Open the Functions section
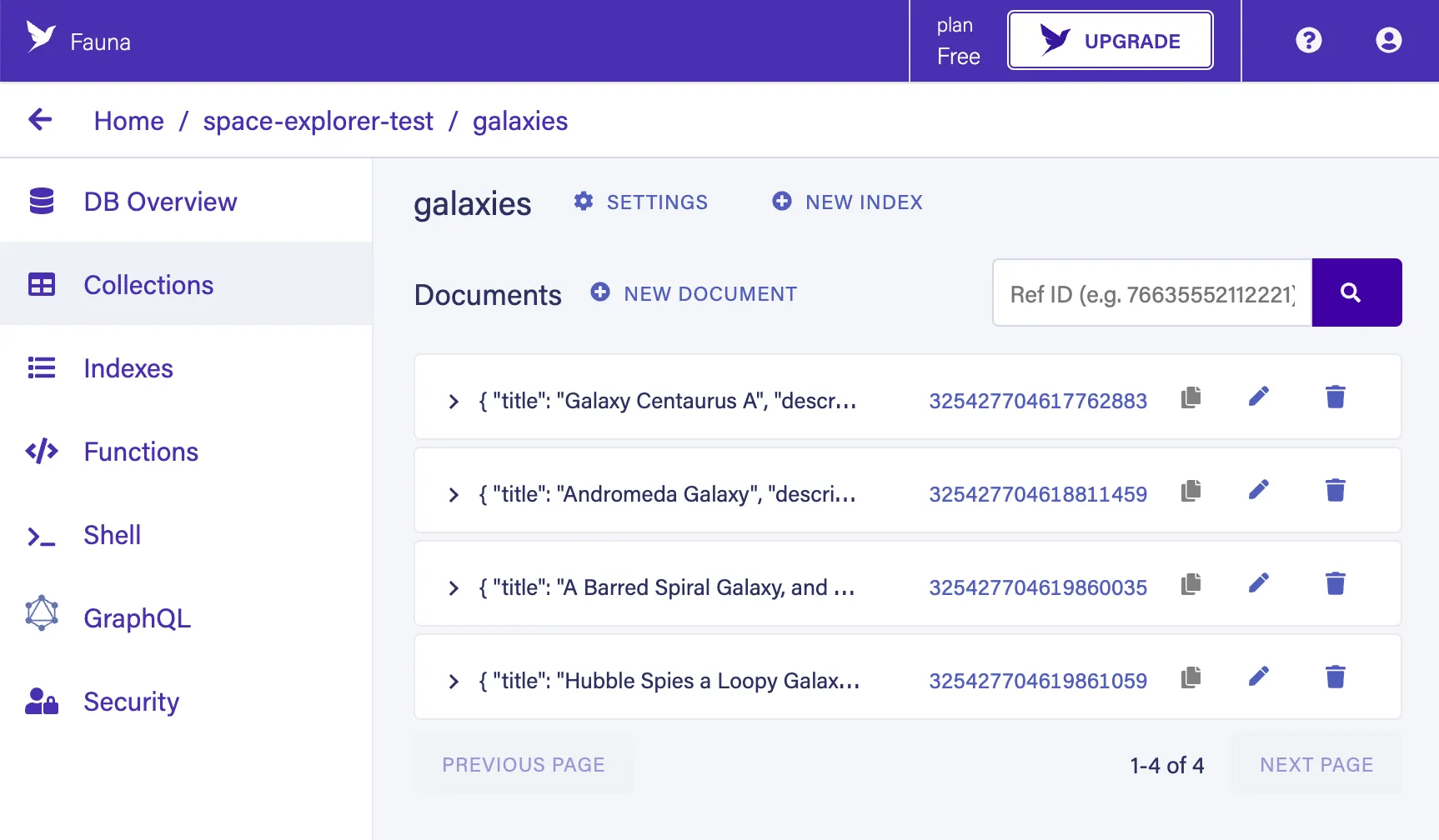Screen dimensions: 1439x840 (140, 452)
